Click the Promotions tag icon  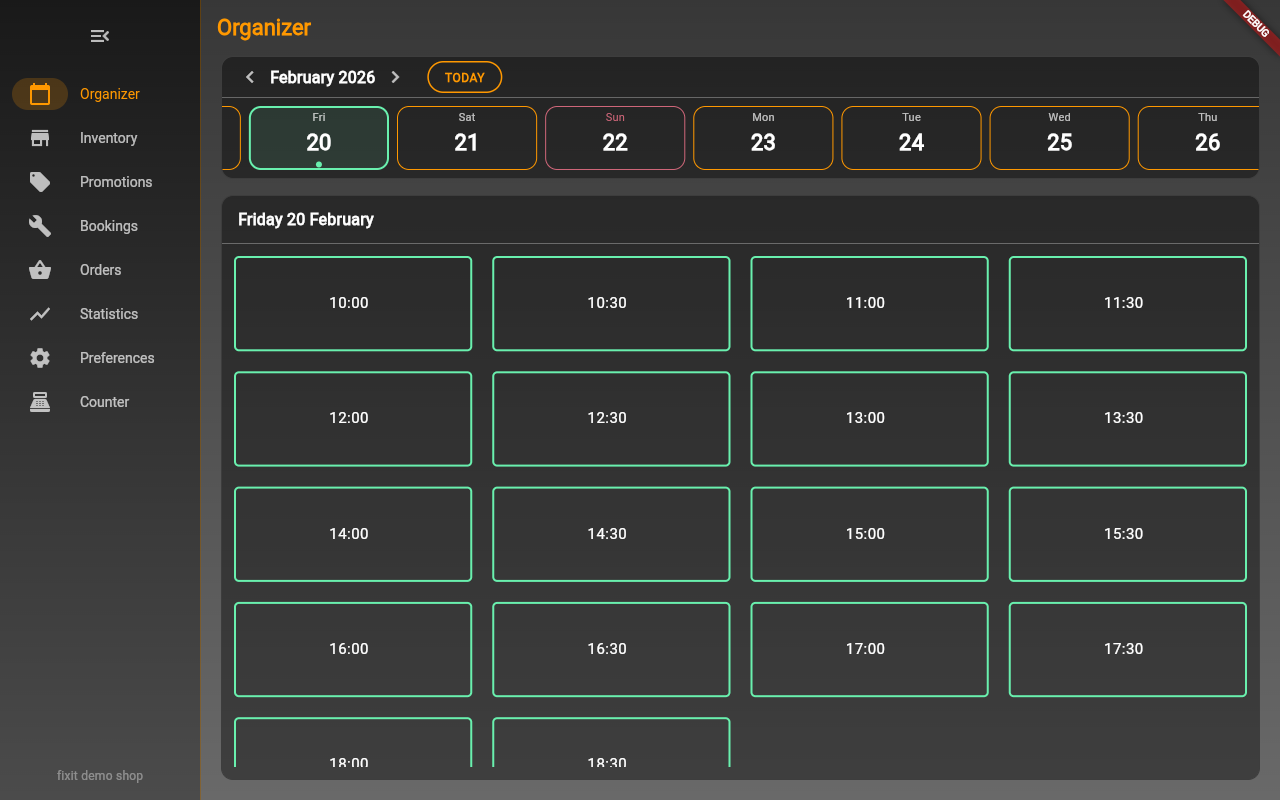point(40,182)
